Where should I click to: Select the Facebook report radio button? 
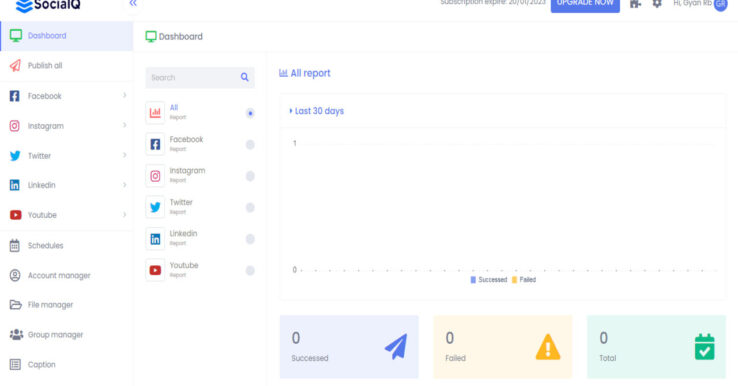(x=250, y=145)
